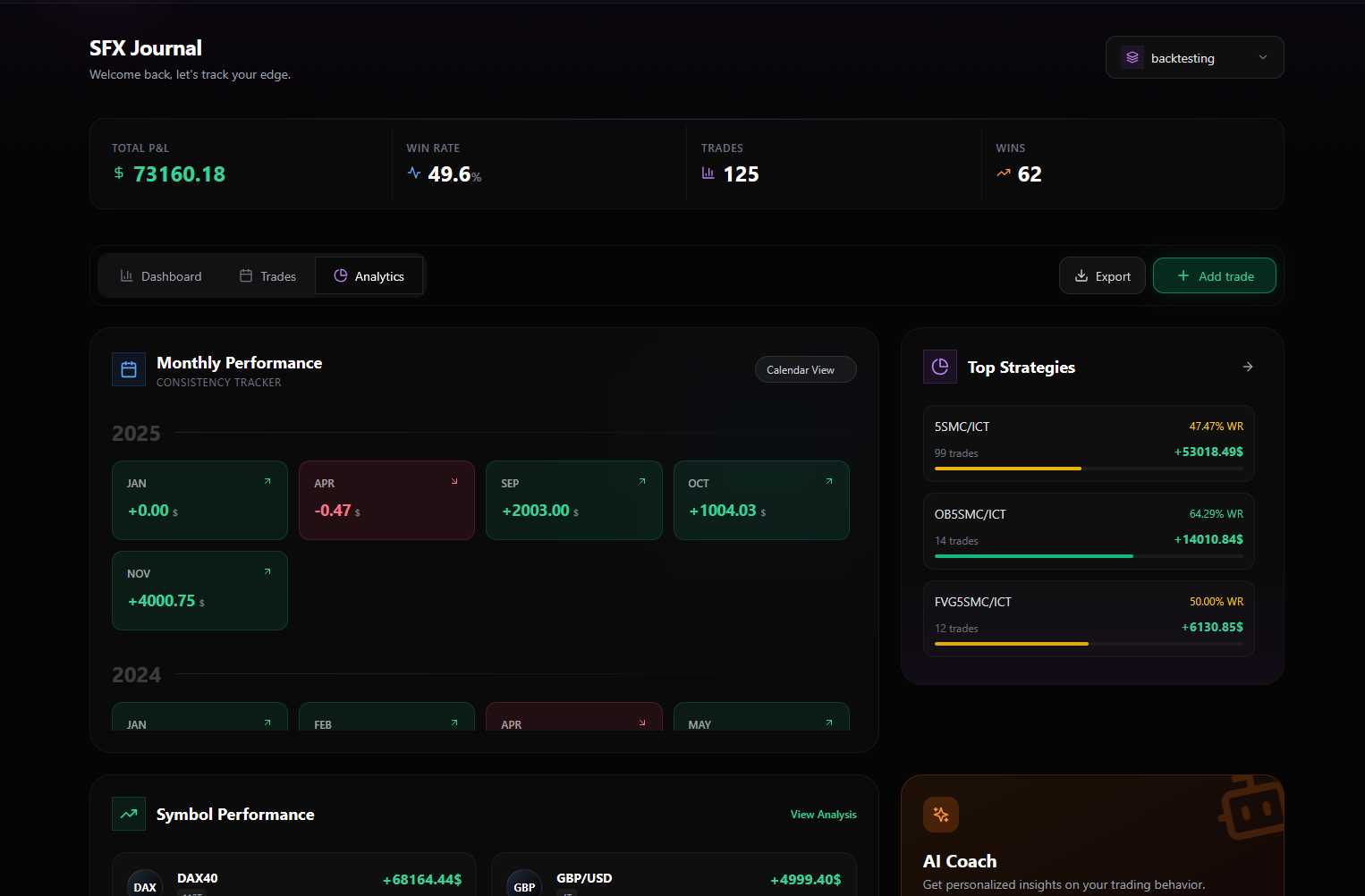Open Calendar View
The image size is (1365, 896).
[x=804, y=369]
